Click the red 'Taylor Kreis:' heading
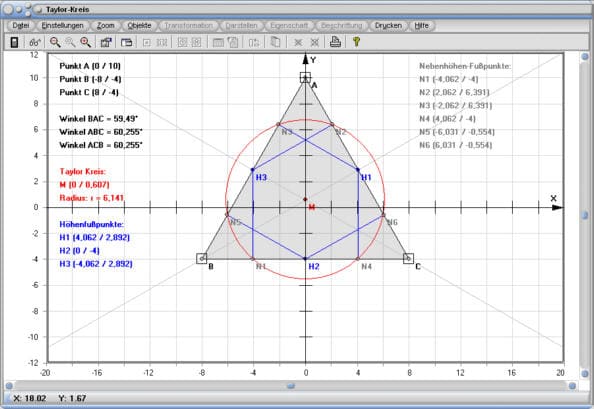The height and width of the screenshot is (409, 594). click(x=83, y=172)
